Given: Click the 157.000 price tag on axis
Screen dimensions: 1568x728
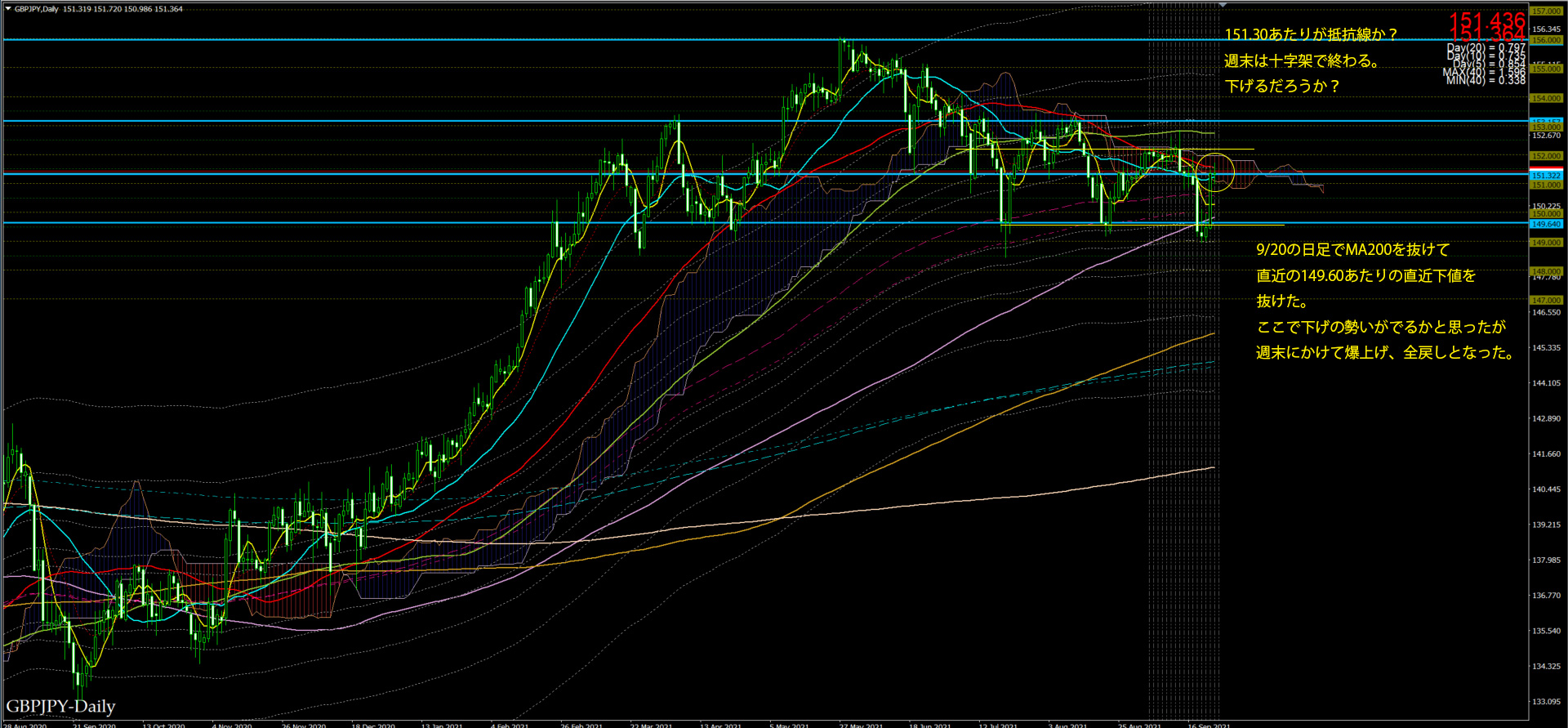Looking at the screenshot, I should [1545, 11].
